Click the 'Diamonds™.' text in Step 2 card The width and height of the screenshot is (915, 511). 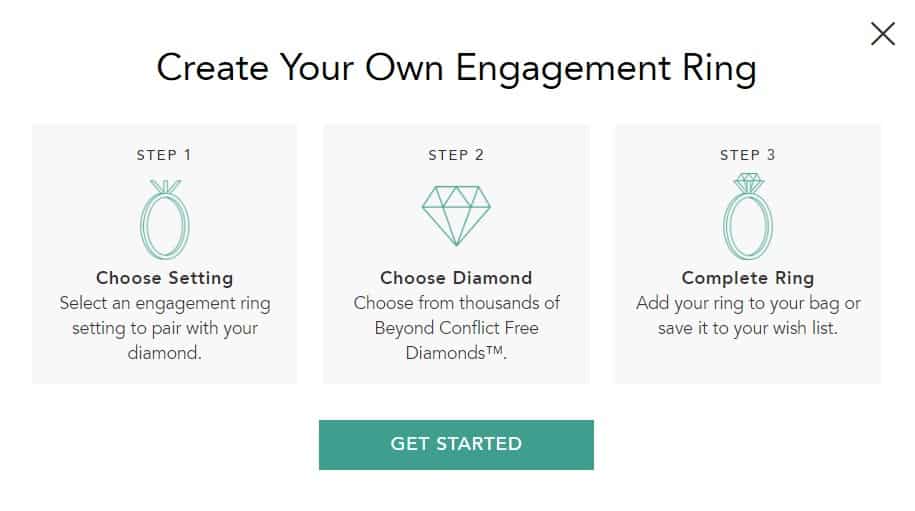pos(456,353)
